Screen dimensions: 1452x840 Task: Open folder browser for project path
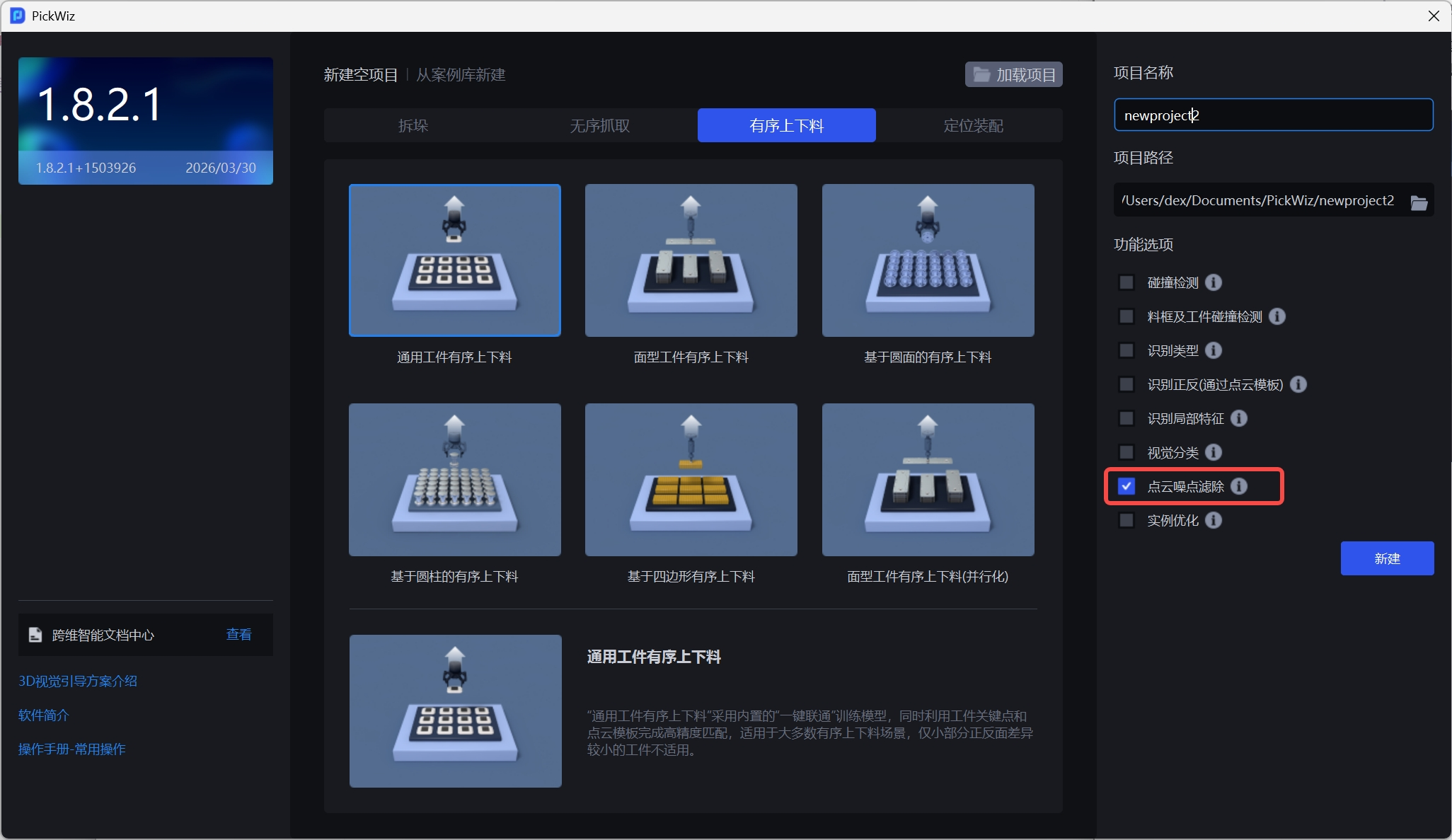click(1419, 202)
